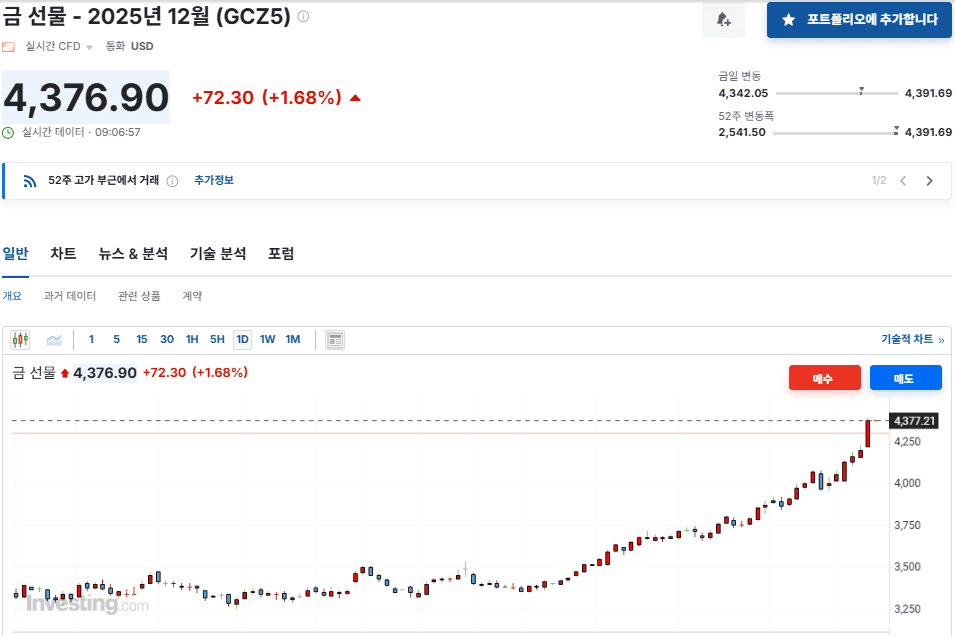This screenshot has height=636, width=955.
Task: Click info icon next to GCZ5 title
Action: (x=304, y=17)
